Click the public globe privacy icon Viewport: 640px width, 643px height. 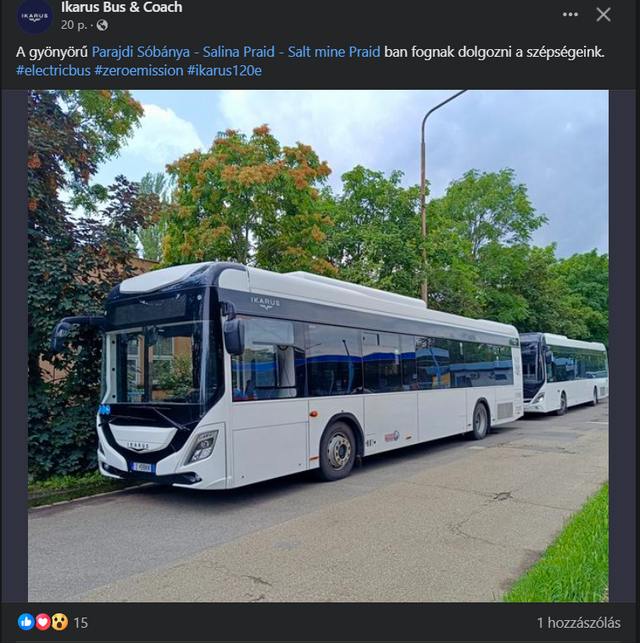click(102, 25)
